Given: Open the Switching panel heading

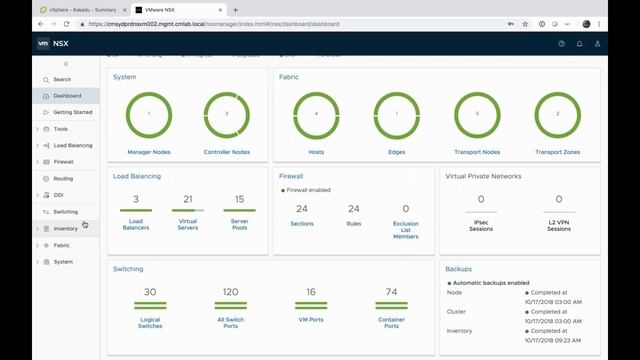Looking at the screenshot, I should tap(128, 269).
